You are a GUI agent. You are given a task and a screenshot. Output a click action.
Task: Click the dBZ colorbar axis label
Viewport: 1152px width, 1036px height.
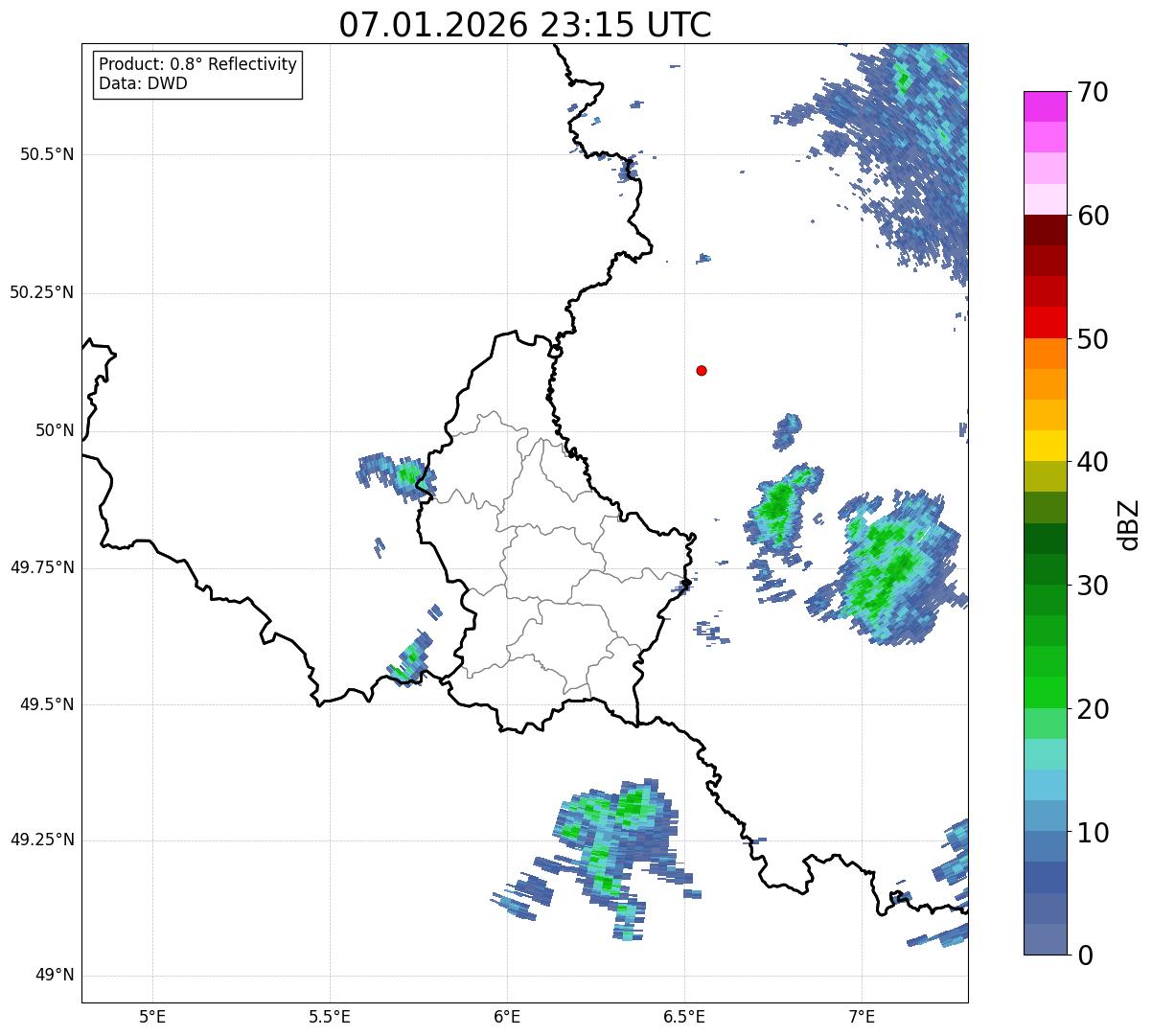[1129, 523]
